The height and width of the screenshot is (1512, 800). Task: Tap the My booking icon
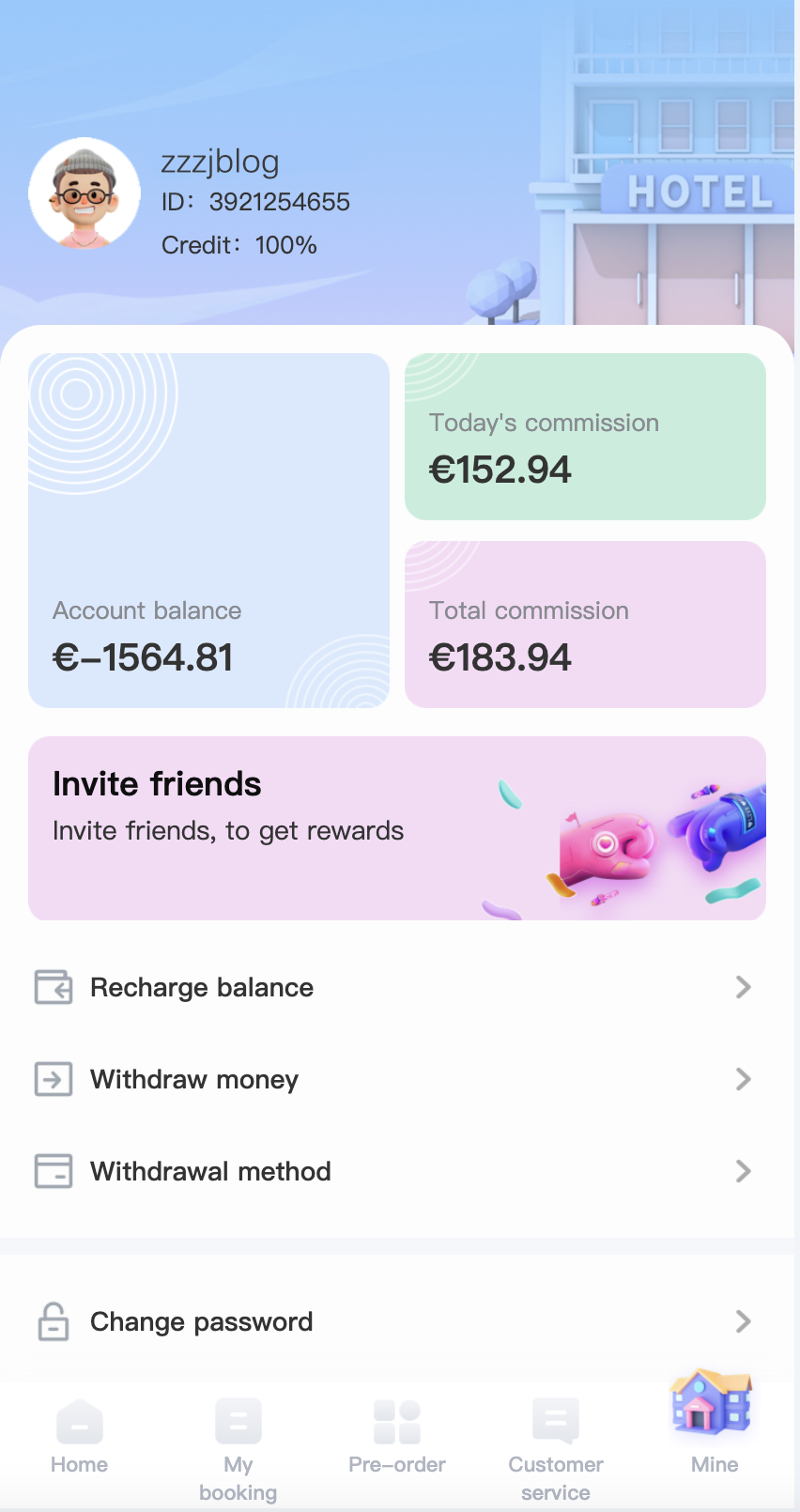coord(238,1421)
